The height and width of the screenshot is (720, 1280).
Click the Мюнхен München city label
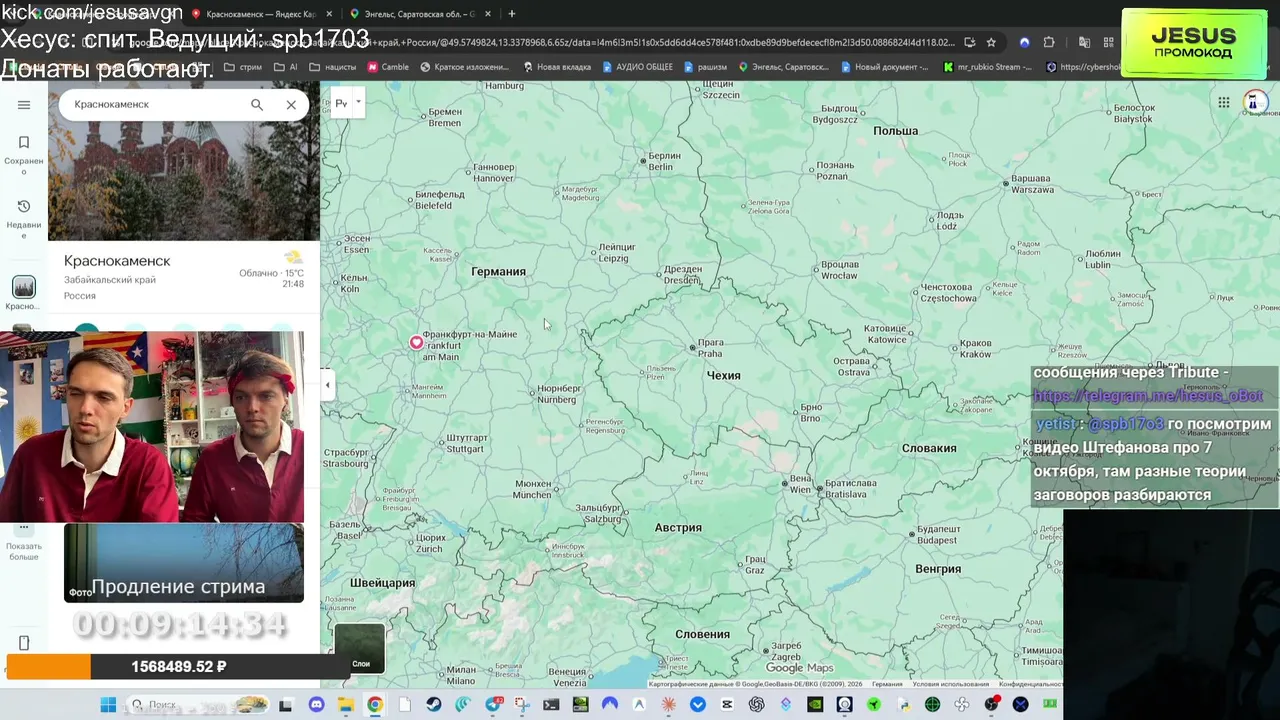pos(532,489)
